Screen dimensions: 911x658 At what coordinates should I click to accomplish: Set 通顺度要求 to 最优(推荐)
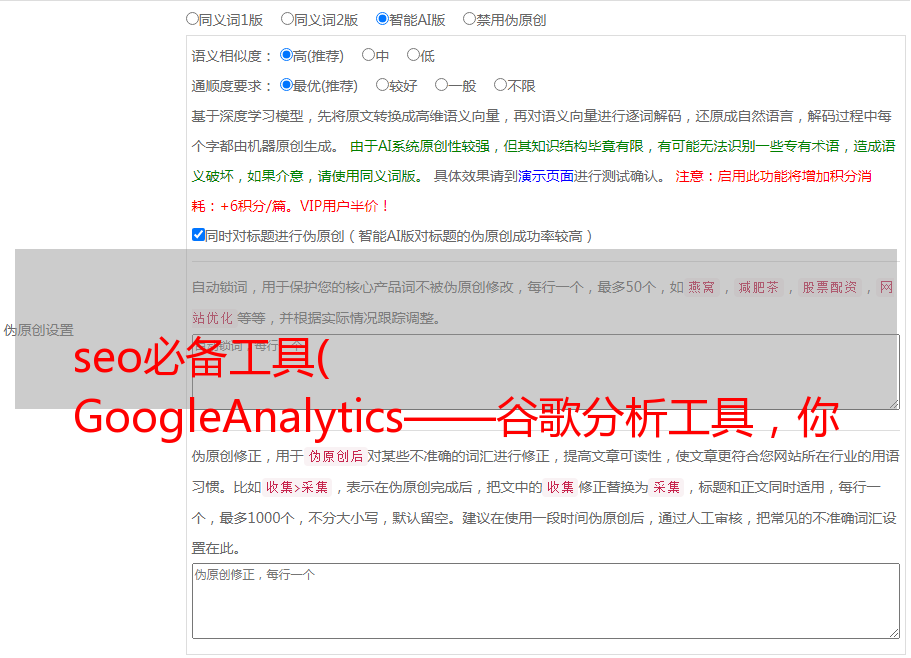[286, 85]
